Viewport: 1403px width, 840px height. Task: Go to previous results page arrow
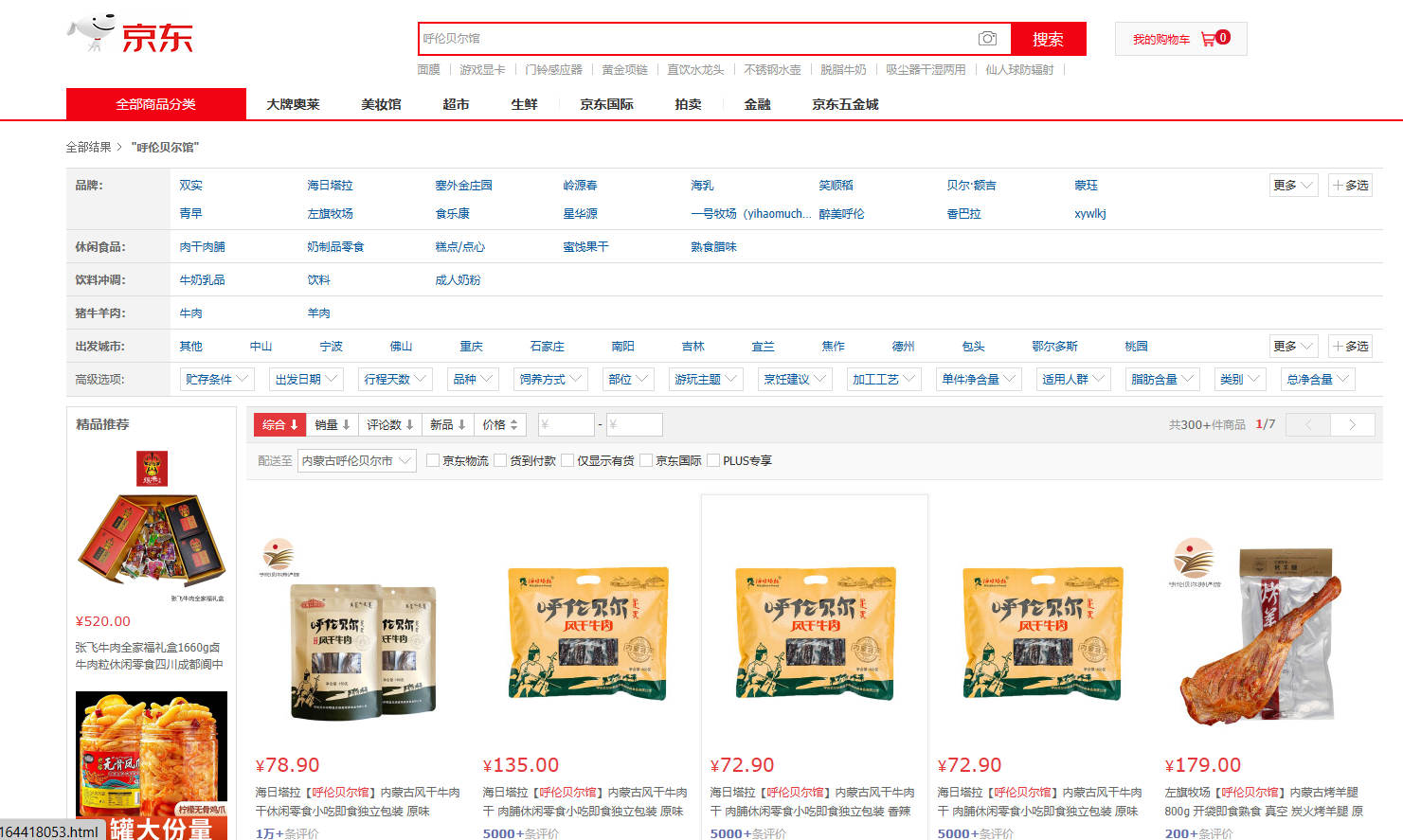point(1308,425)
